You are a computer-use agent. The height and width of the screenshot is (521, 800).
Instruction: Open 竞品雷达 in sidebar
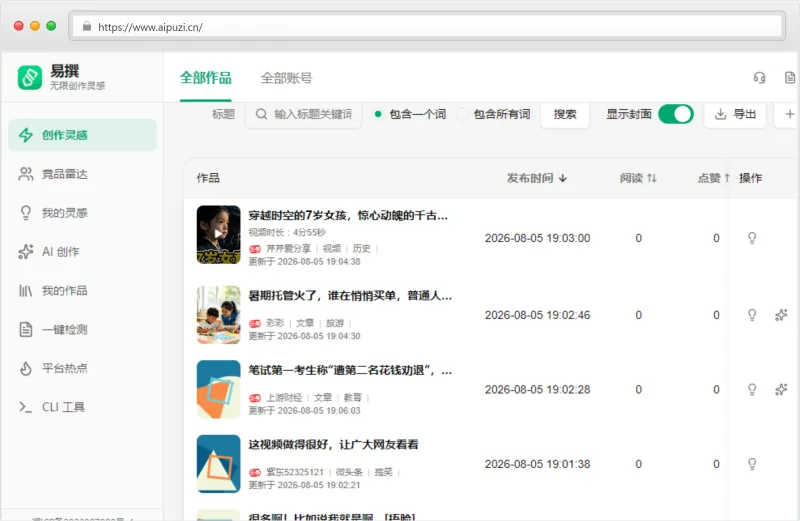[x=82, y=174]
